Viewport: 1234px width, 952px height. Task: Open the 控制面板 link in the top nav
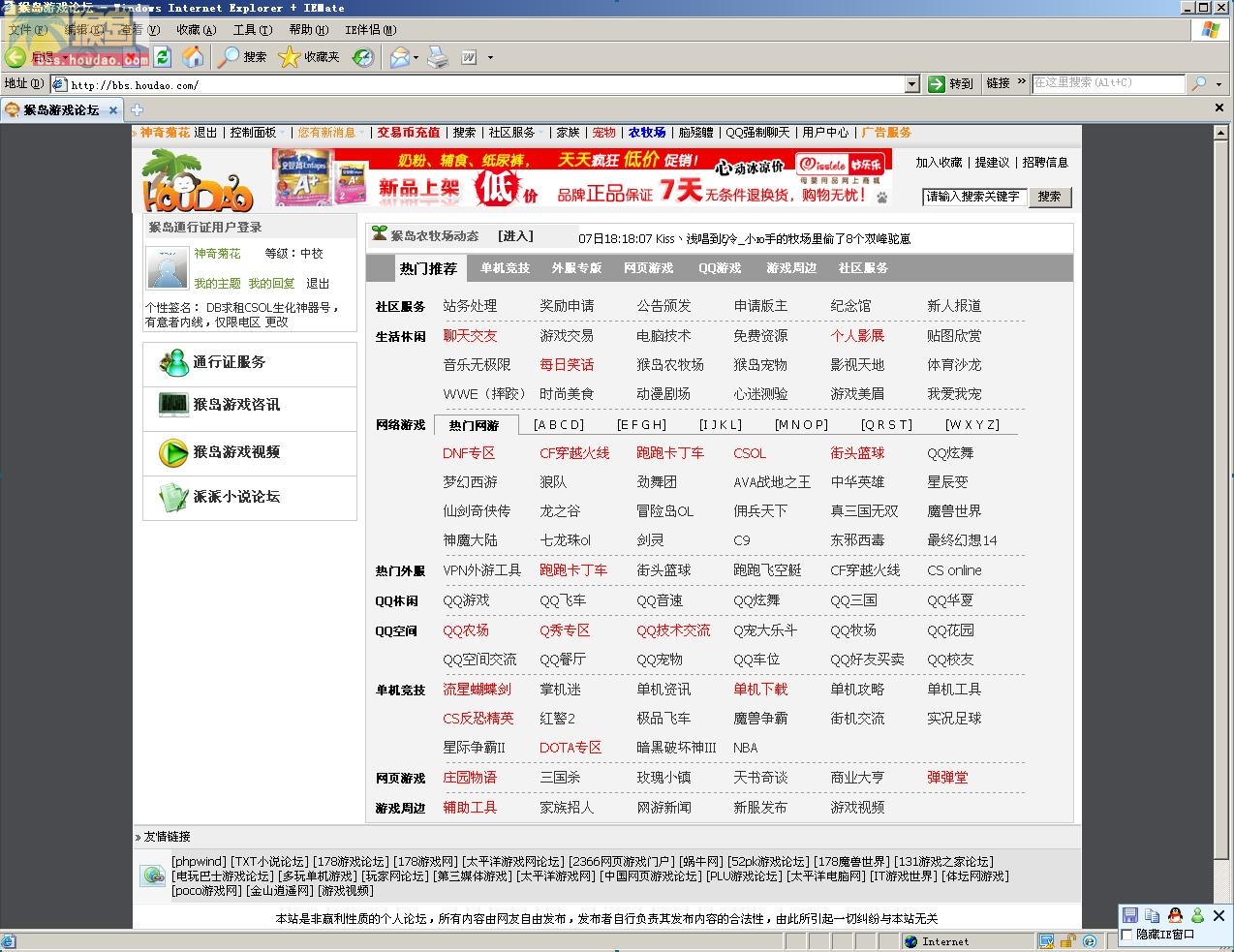[254, 133]
